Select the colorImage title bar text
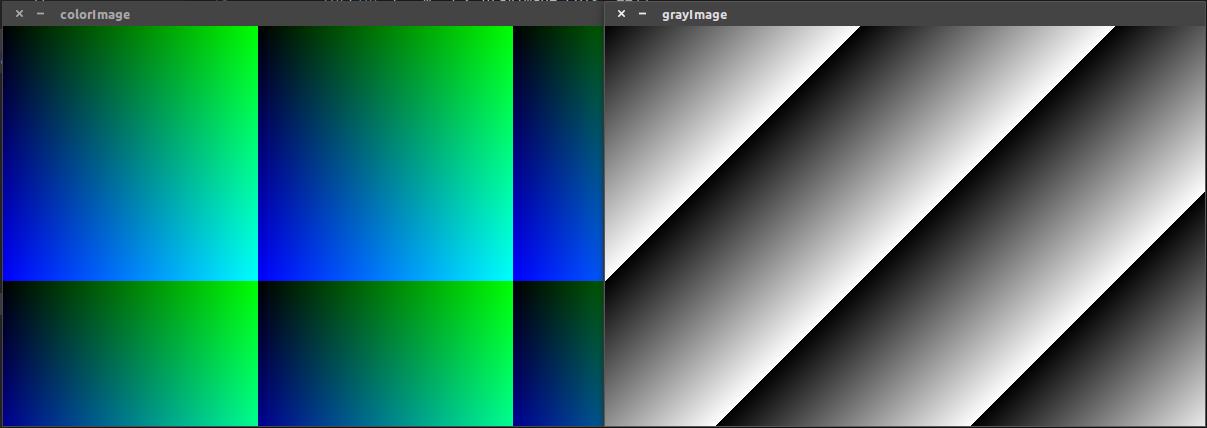Viewport: 1207px width, 428px height. [95, 15]
